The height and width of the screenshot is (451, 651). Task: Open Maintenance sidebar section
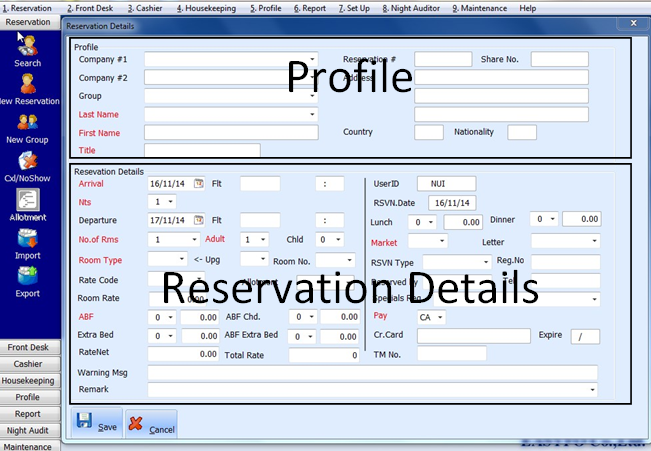tap(30, 446)
